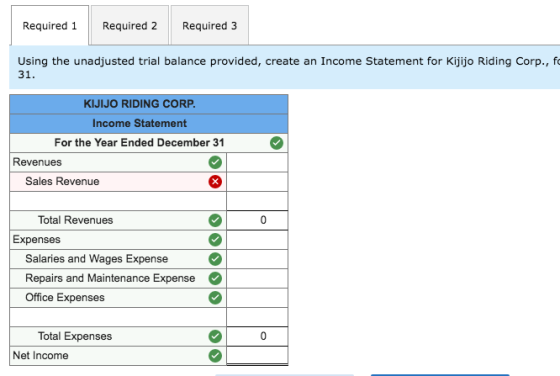Screen dimensions: 560x376
Task: Select the Net Income amount field
Action: [x=257, y=356]
